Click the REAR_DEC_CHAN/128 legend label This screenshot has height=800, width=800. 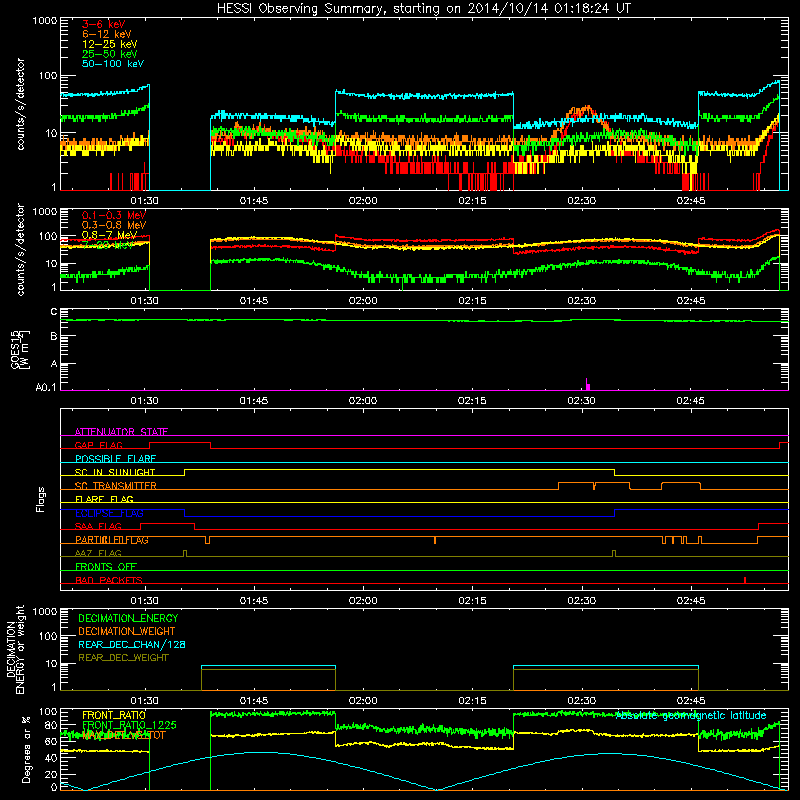tap(132, 644)
